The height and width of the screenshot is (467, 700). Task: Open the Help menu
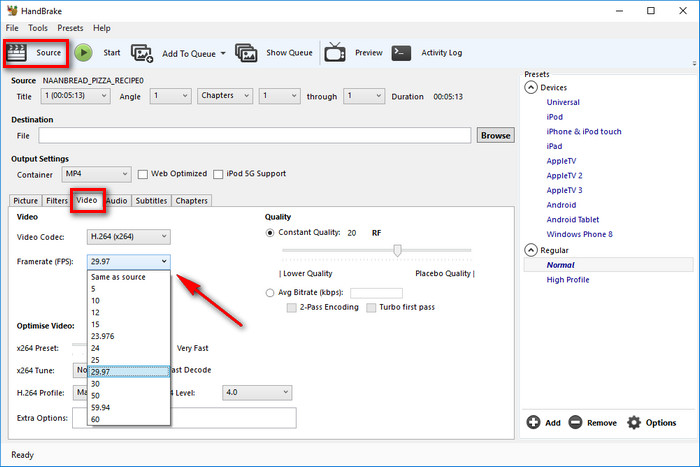click(x=101, y=28)
